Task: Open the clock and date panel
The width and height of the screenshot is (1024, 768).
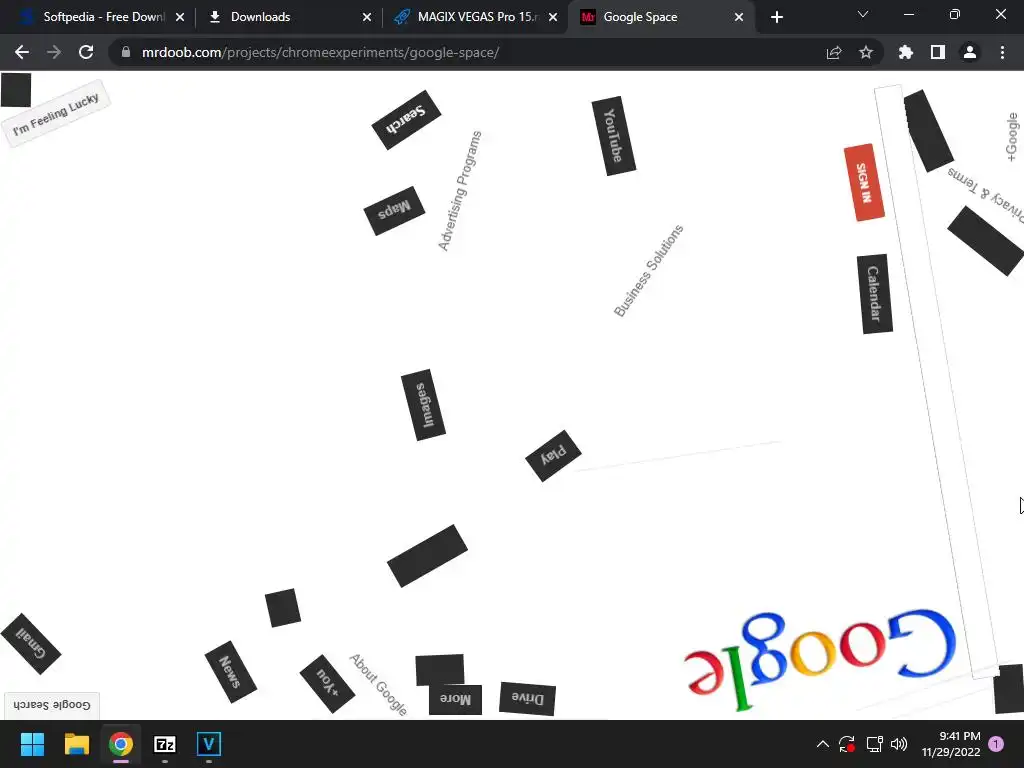Action: [951, 744]
